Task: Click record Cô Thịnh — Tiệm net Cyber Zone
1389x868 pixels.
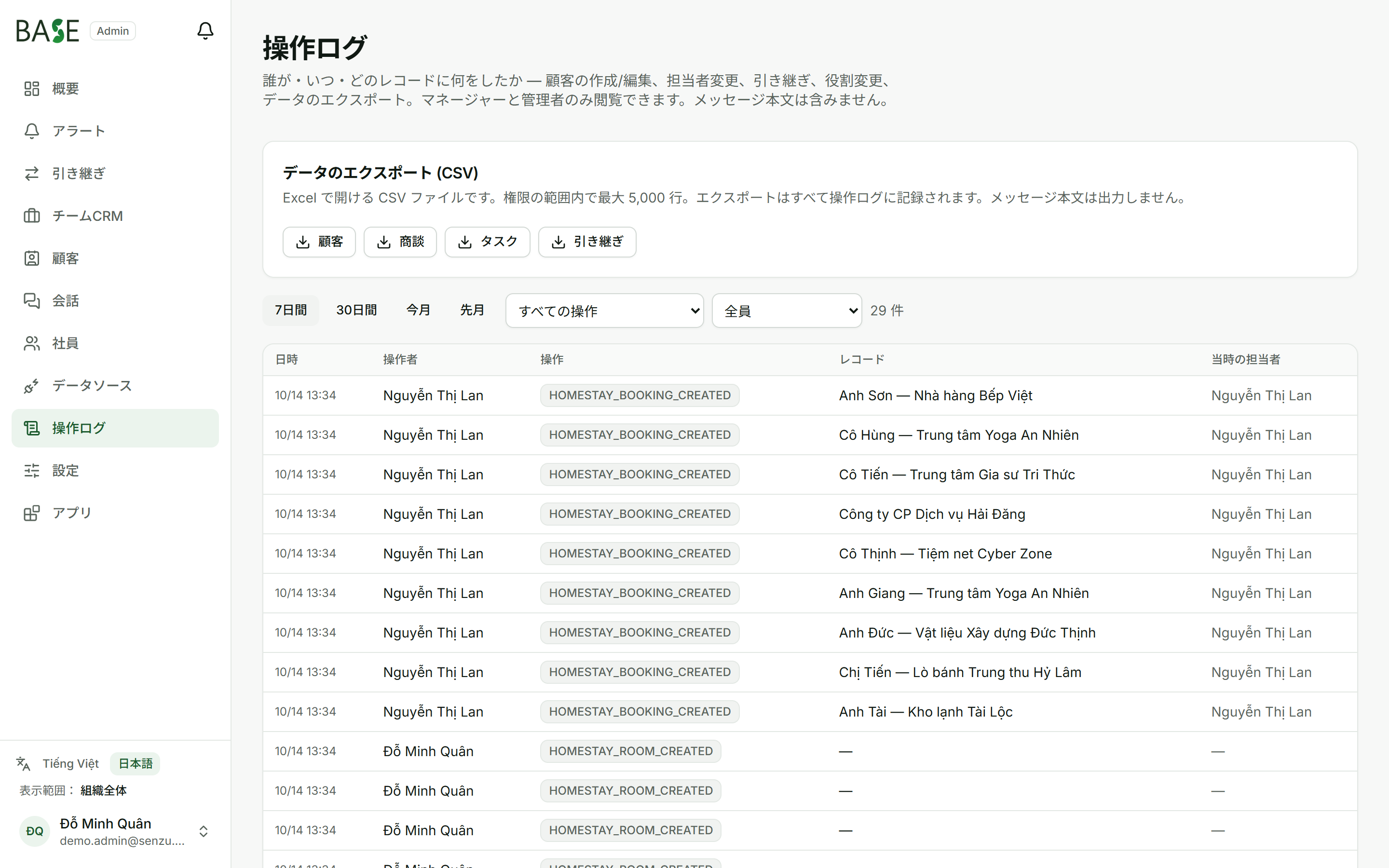Action: pyautogui.click(x=945, y=554)
